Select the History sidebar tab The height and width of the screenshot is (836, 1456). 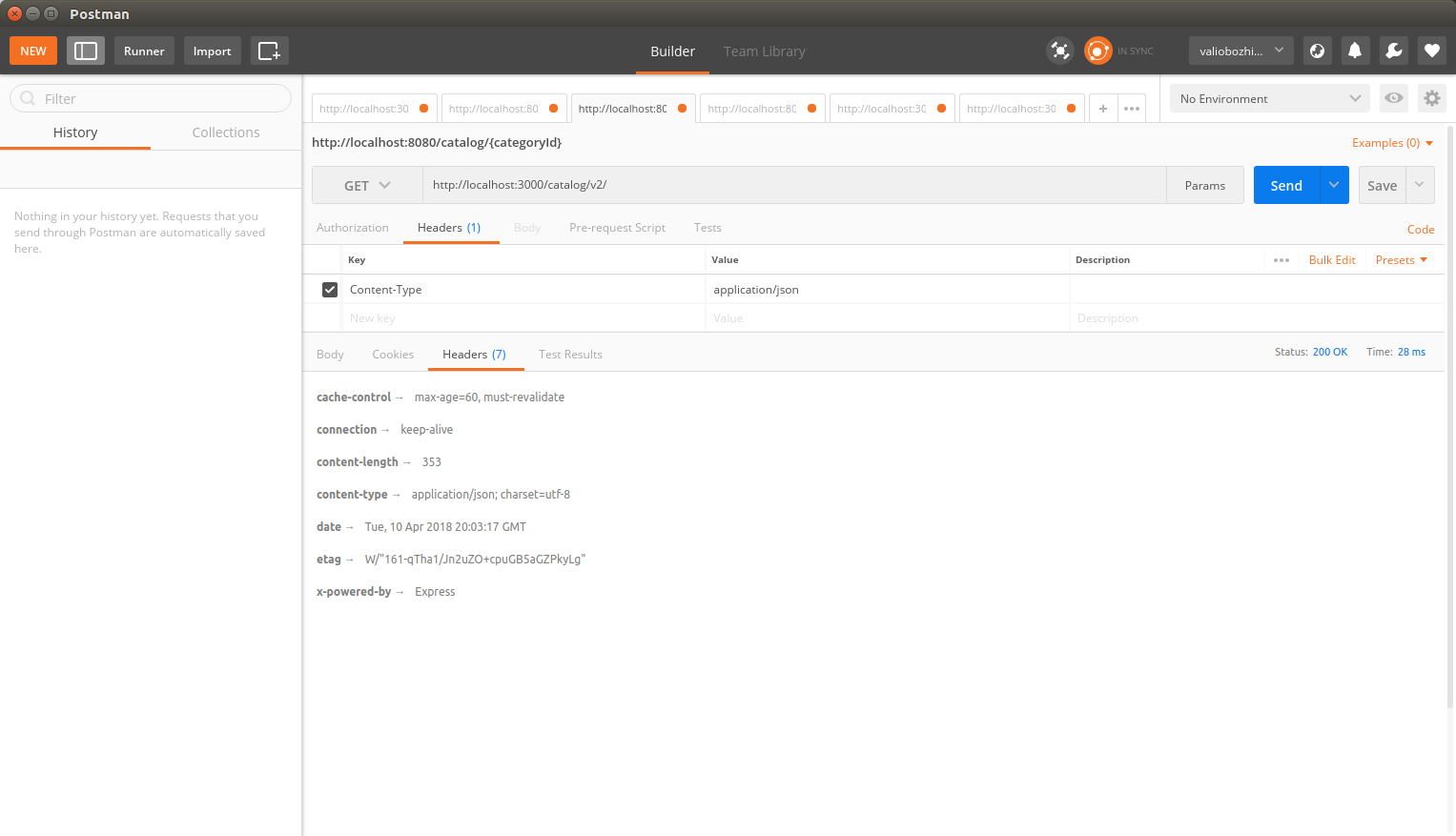click(x=75, y=133)
